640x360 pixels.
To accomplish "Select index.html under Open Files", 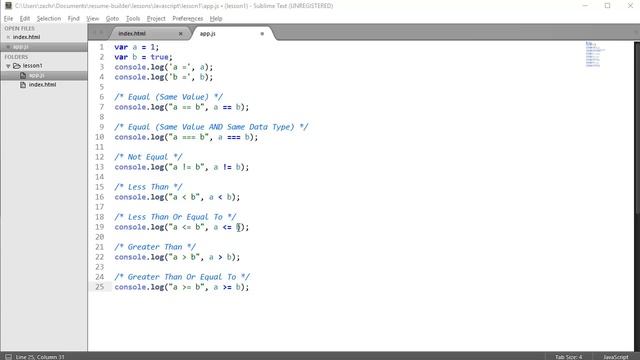I will pos(27,37).
